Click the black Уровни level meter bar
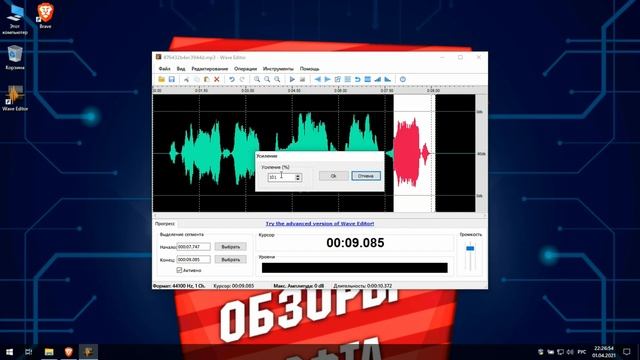640x360 pixels. (x=354, y=268)
